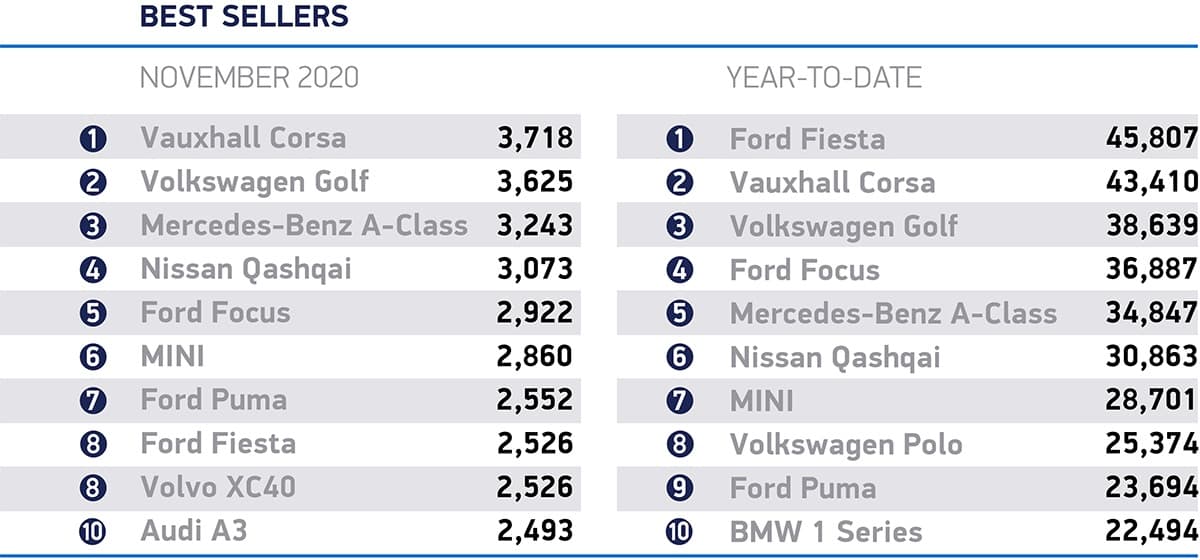Click the rank 10 badge beside BMW 1 Series

[680, 531]
